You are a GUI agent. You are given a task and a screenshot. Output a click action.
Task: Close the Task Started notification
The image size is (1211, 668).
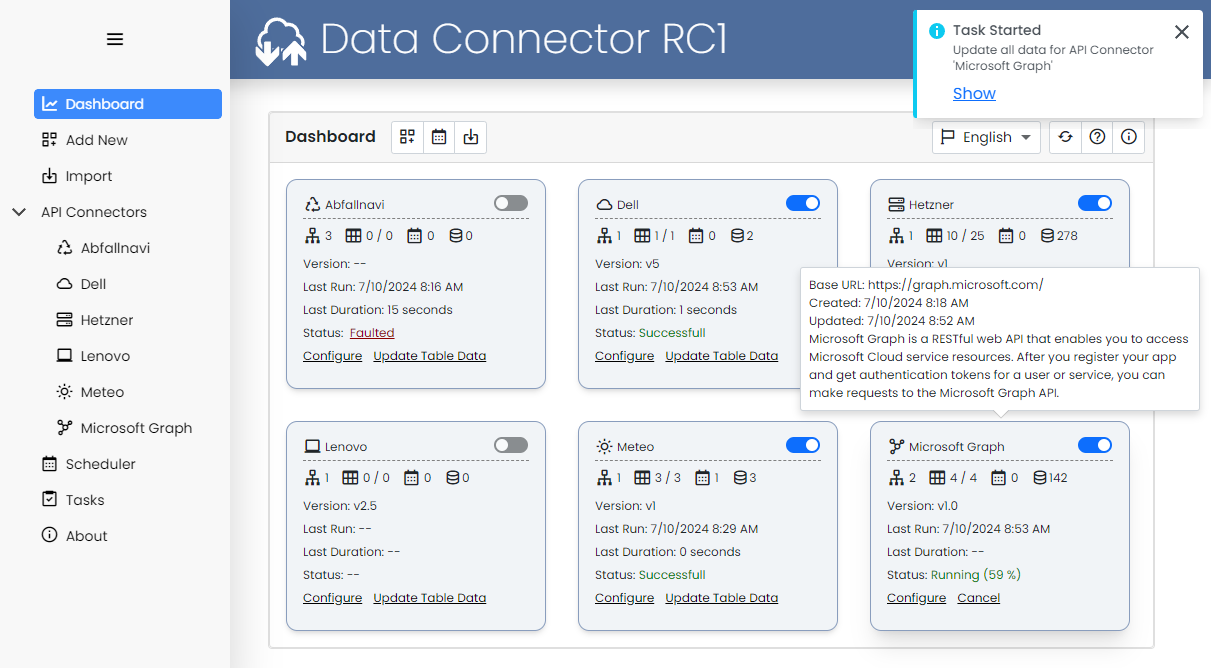(x=1182, y=32)
